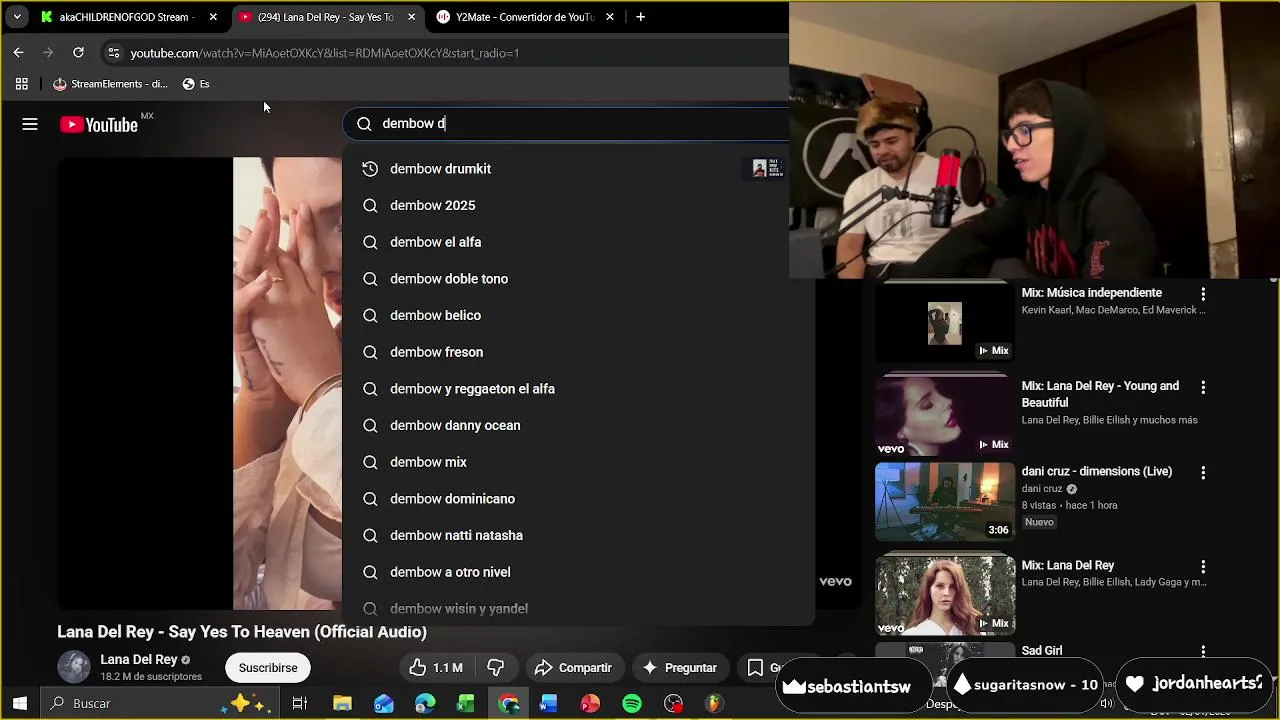Screen dimensions: 1280x720
Task: Click the address bar URL
Action: (325, 53)
